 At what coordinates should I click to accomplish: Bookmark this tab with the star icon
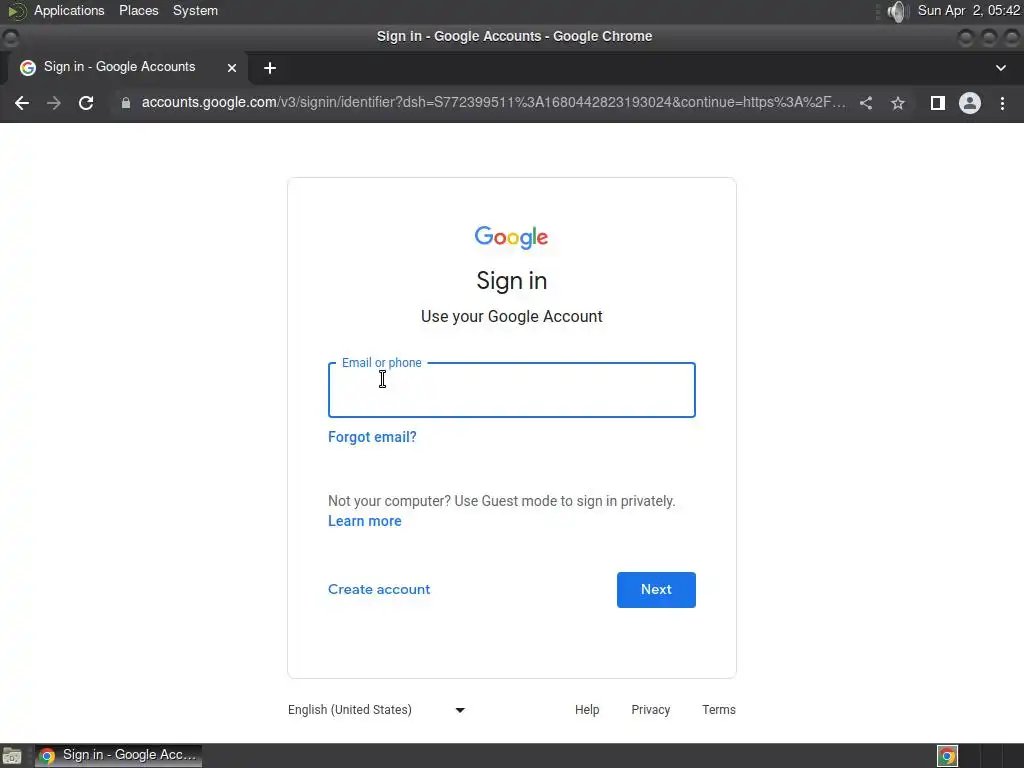[x=898, y=103]
